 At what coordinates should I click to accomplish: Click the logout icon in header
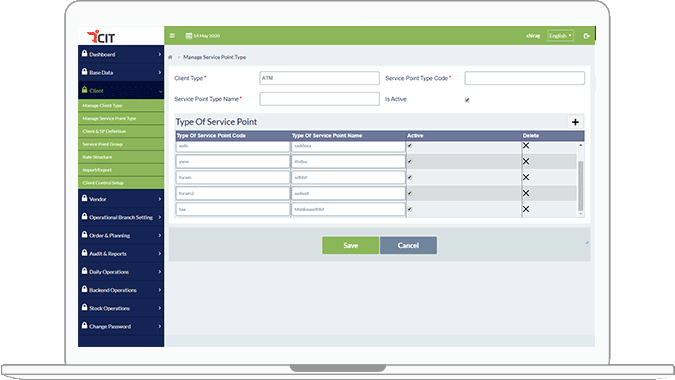tap(586, 36)
